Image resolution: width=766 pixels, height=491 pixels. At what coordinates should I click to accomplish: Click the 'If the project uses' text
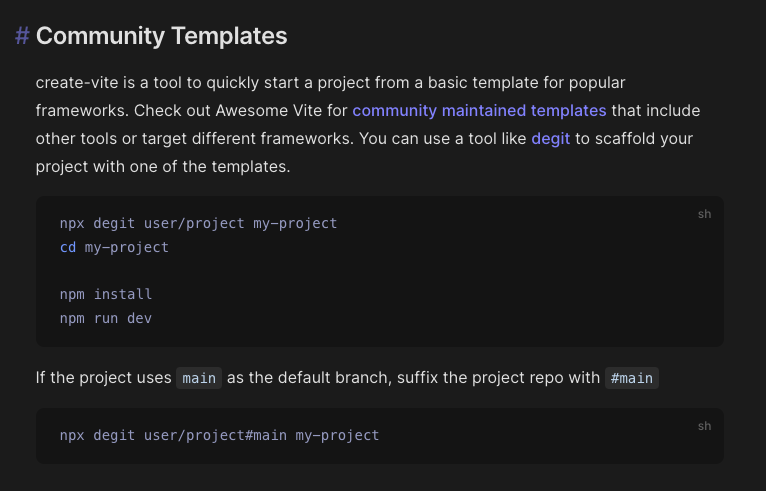(x=103, y=378)
